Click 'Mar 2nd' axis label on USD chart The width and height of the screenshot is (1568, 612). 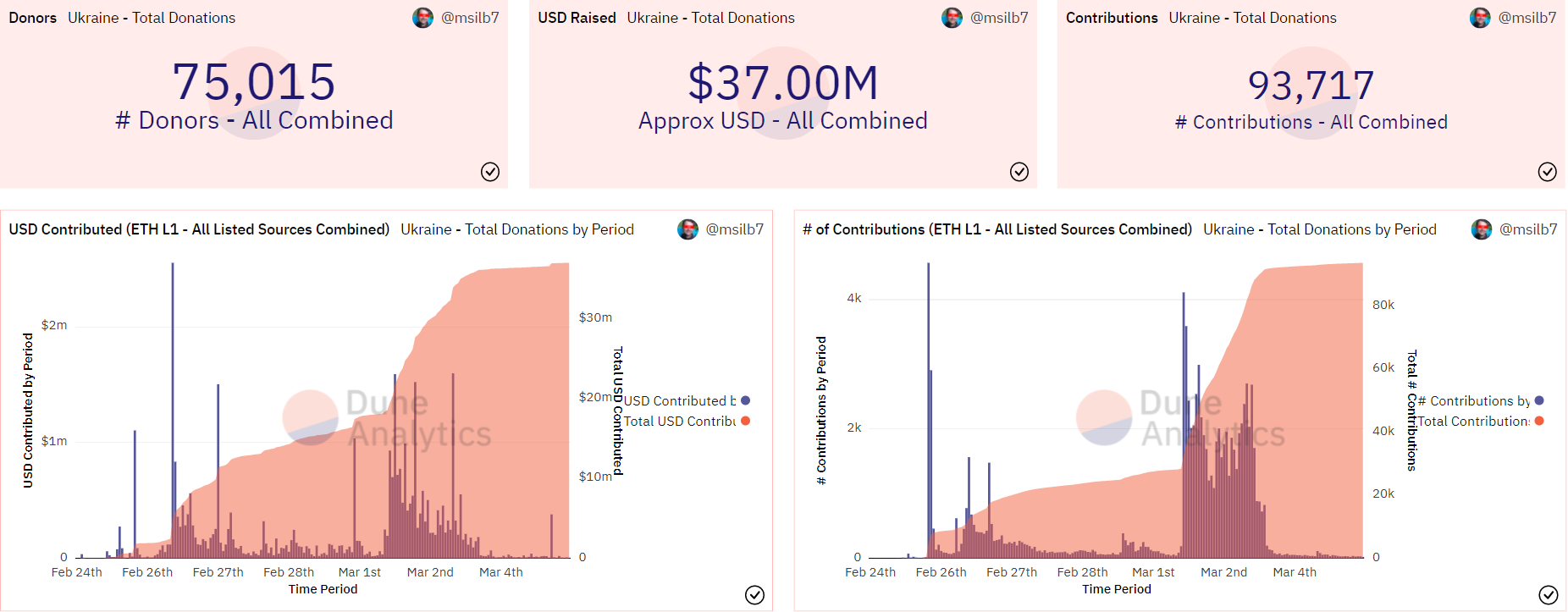pos(430,572)
